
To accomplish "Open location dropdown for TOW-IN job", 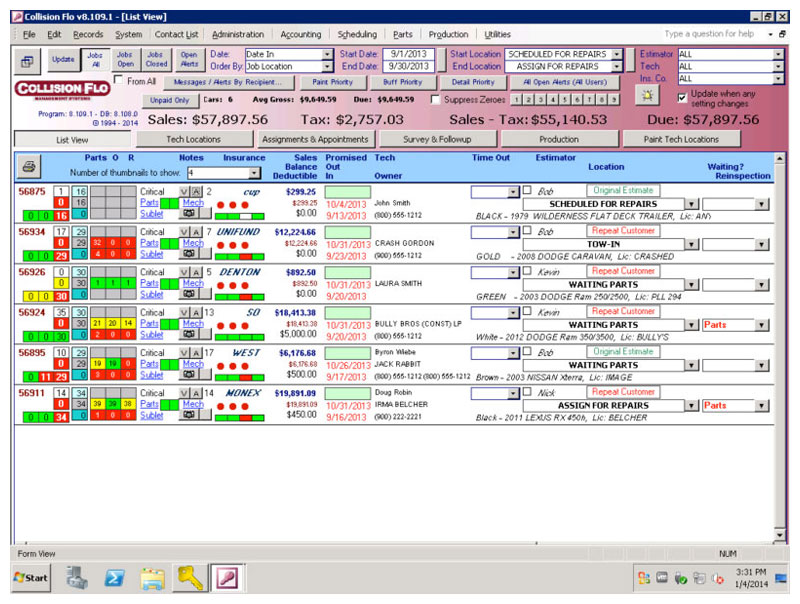I will 691,244.
